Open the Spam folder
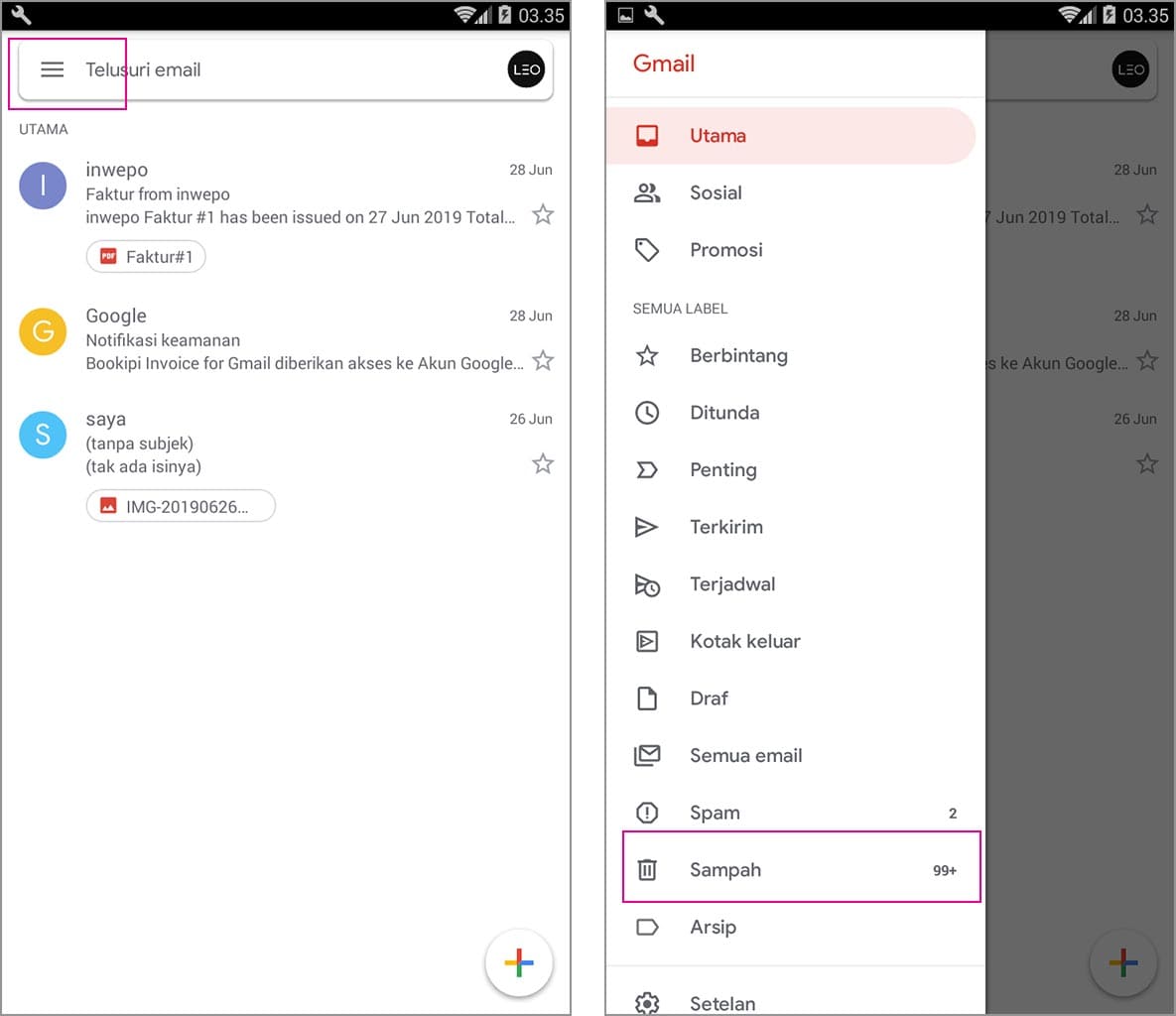1176x1016 pixels. (x=715, y=813)
